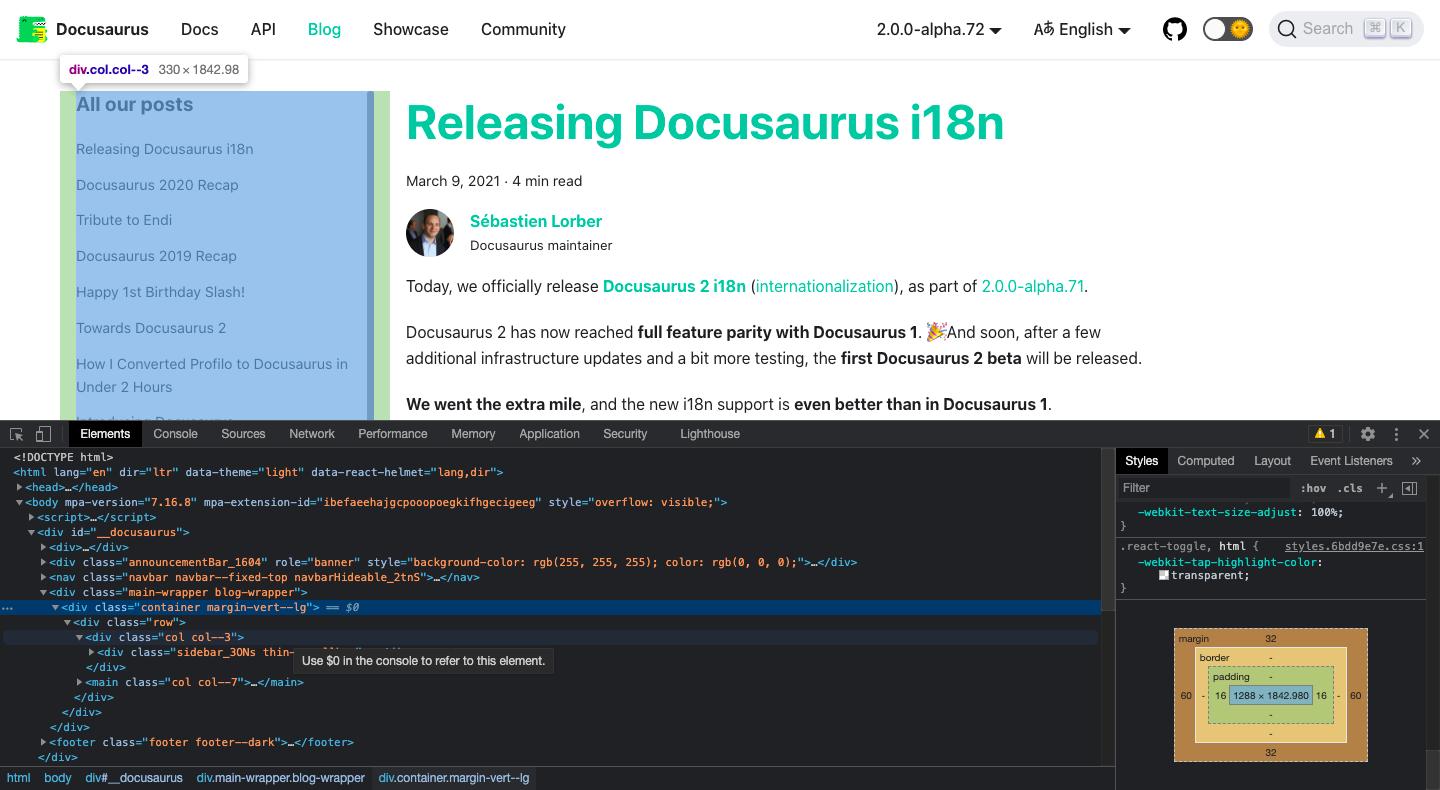
Task: Switch to the Console tab
Action: tap(175, 434)
